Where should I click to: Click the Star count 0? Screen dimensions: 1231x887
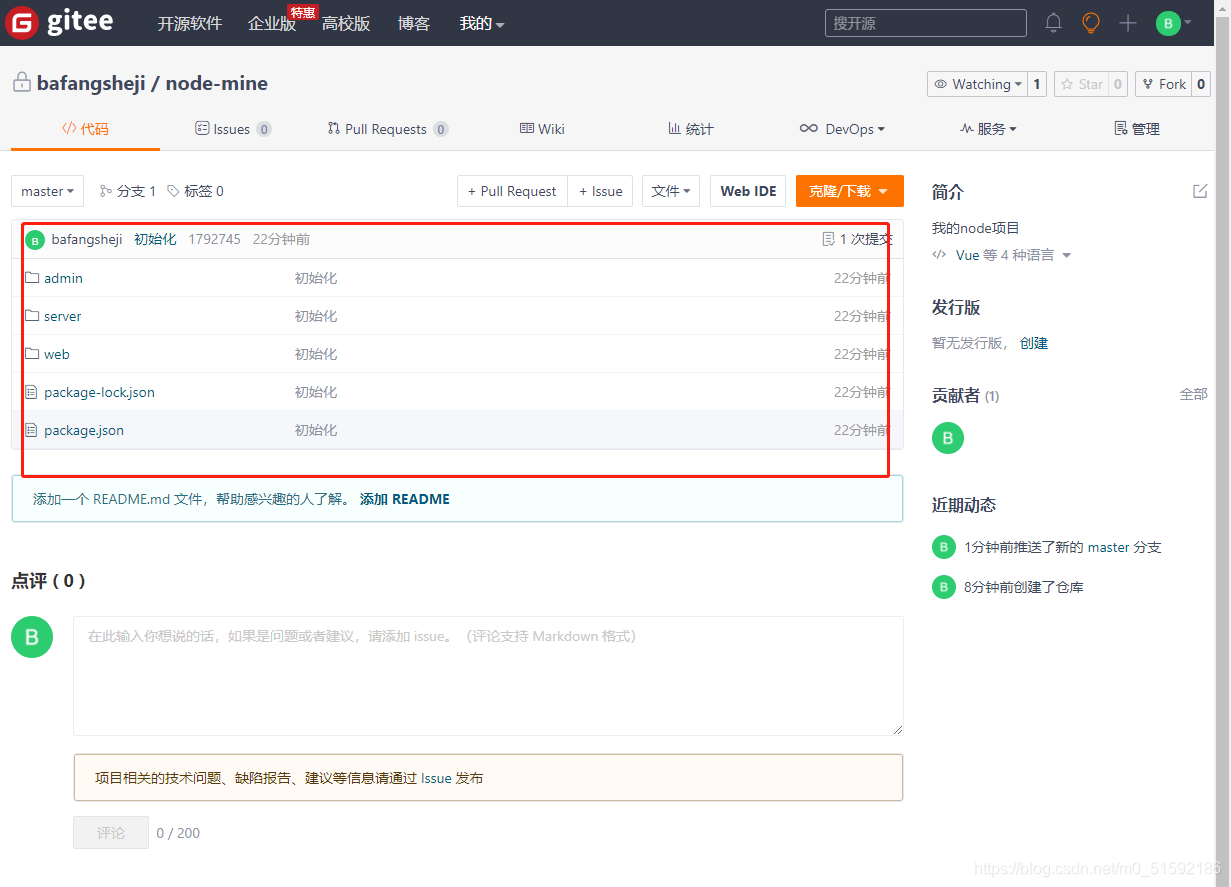[1118, 84]
